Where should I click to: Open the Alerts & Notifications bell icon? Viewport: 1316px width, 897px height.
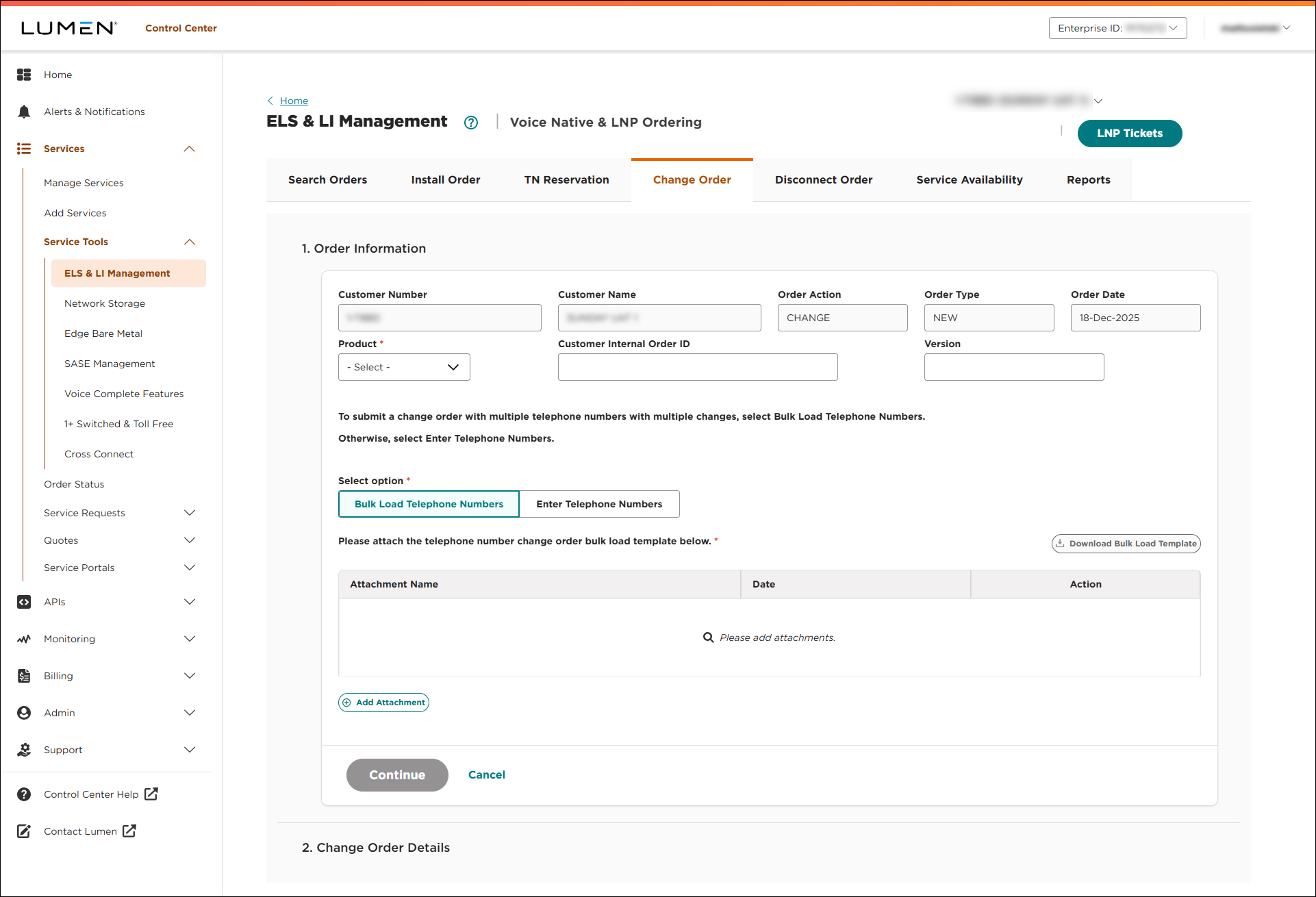point(24,111)
